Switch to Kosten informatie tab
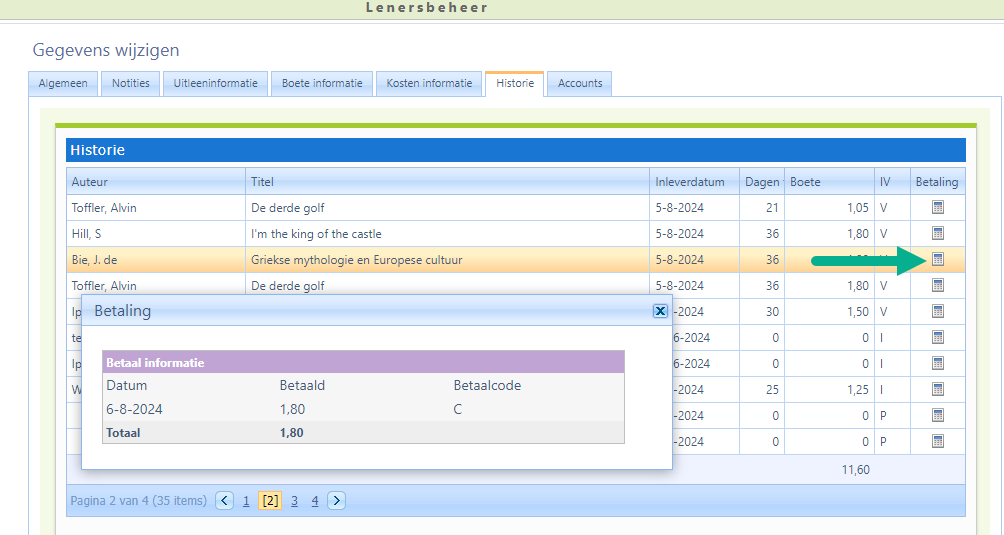 [429, 84]
